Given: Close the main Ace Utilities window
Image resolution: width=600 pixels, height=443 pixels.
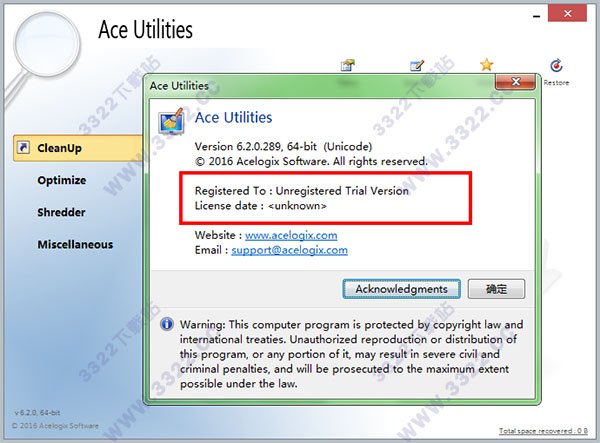Looking at the screenshot, I should coord(567,13).
